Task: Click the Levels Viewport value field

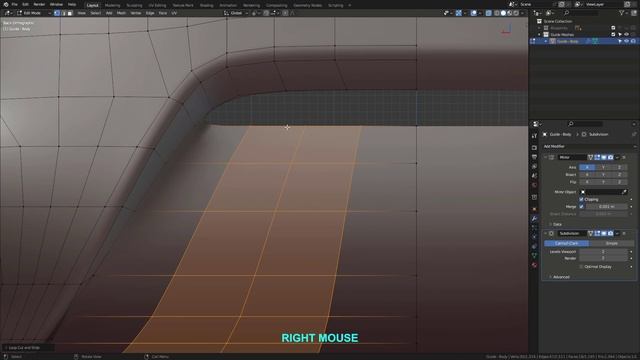Action: pyautogui.click(x=603, y=252)
